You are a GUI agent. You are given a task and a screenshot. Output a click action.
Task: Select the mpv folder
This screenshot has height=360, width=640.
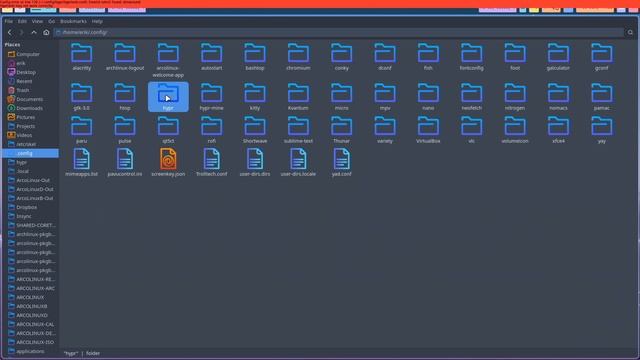coord(385,97)
